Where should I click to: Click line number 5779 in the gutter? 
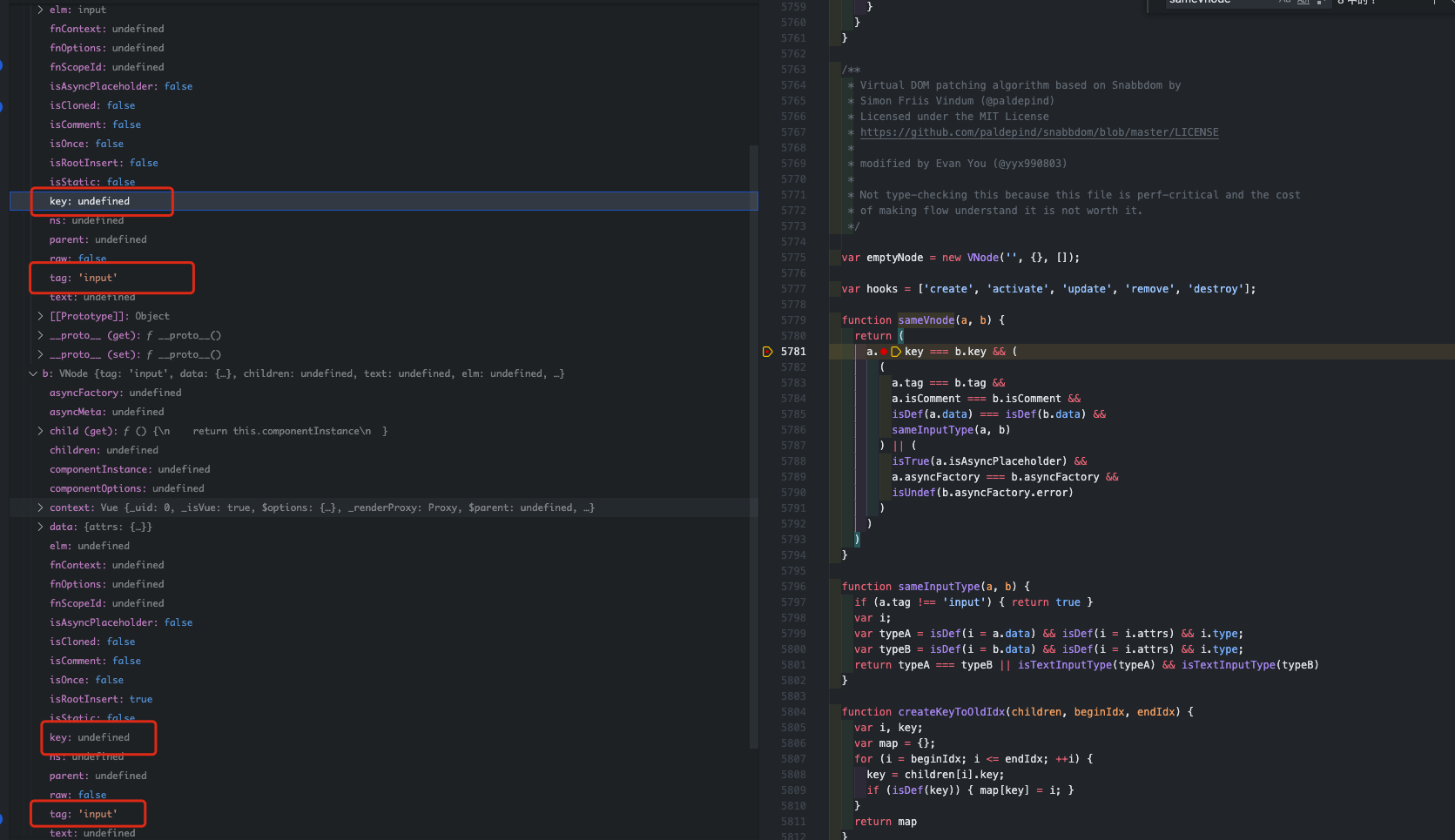(793, 320)
